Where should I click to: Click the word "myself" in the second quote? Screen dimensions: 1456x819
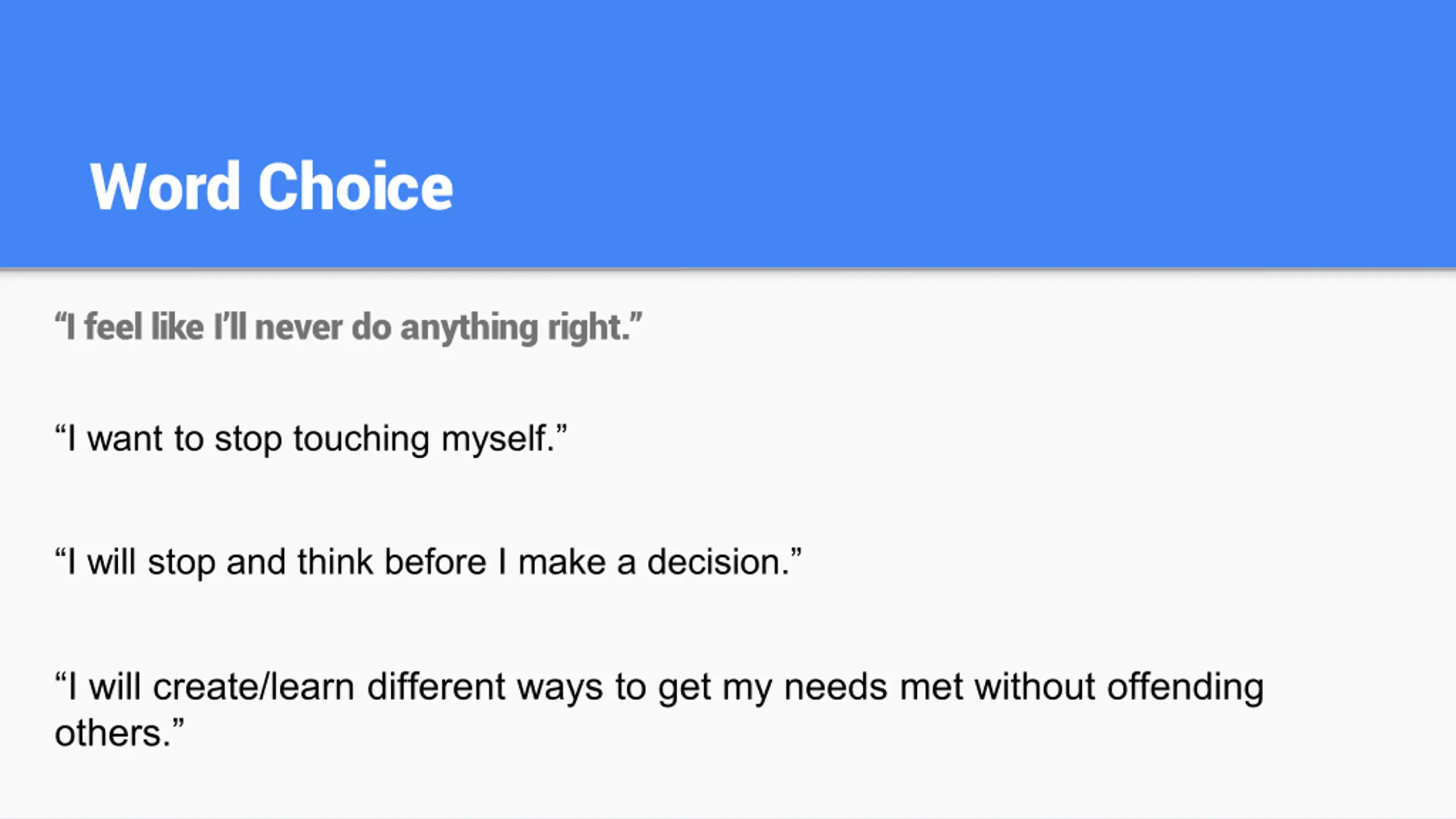[x=494, y=440]
